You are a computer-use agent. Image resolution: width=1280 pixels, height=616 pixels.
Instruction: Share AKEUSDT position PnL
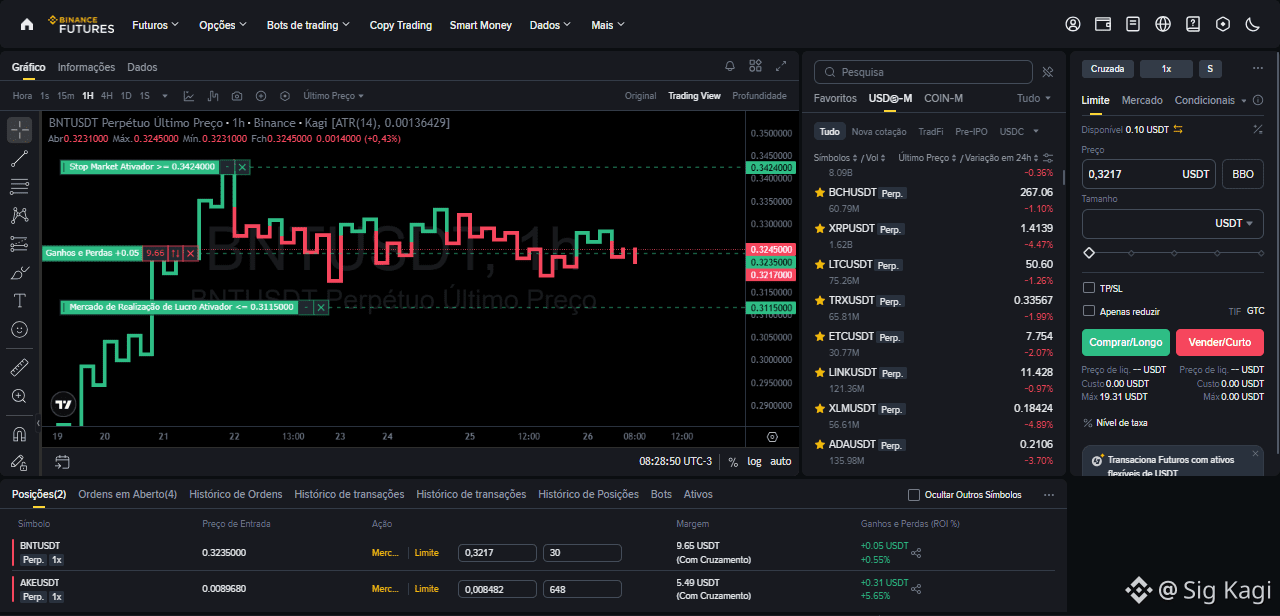click(916, 588)
